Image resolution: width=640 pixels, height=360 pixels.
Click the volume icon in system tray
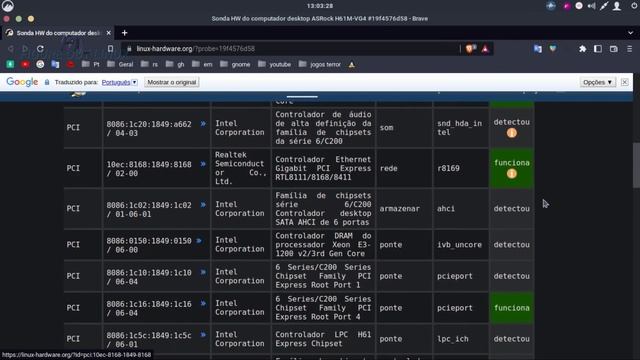click(591, 6)
